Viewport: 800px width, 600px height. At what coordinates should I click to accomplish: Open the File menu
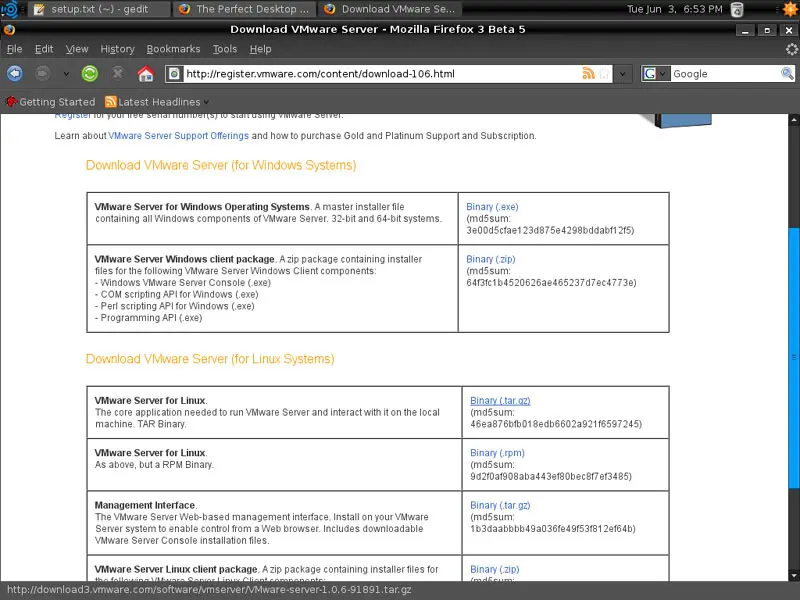tap(14, 49)
